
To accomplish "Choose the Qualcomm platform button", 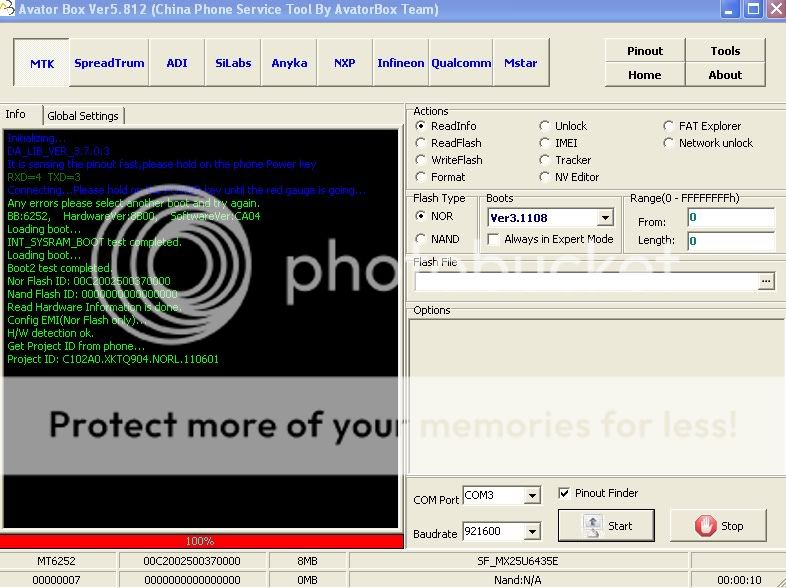I will tap(461, 63).
